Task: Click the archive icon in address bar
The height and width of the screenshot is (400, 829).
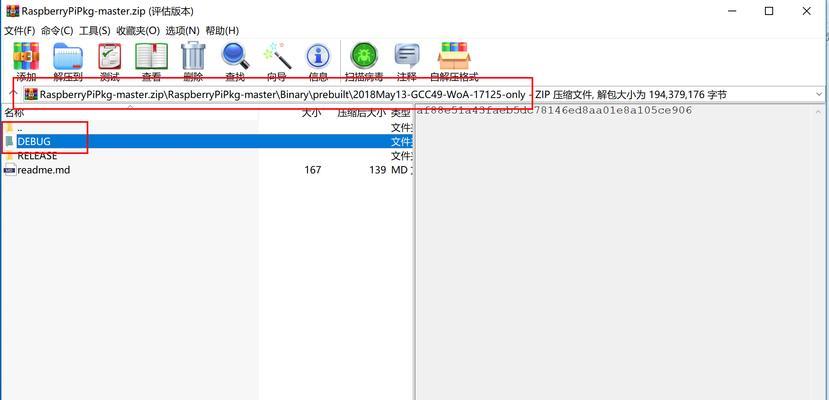Action: click(x=31, y=95)
